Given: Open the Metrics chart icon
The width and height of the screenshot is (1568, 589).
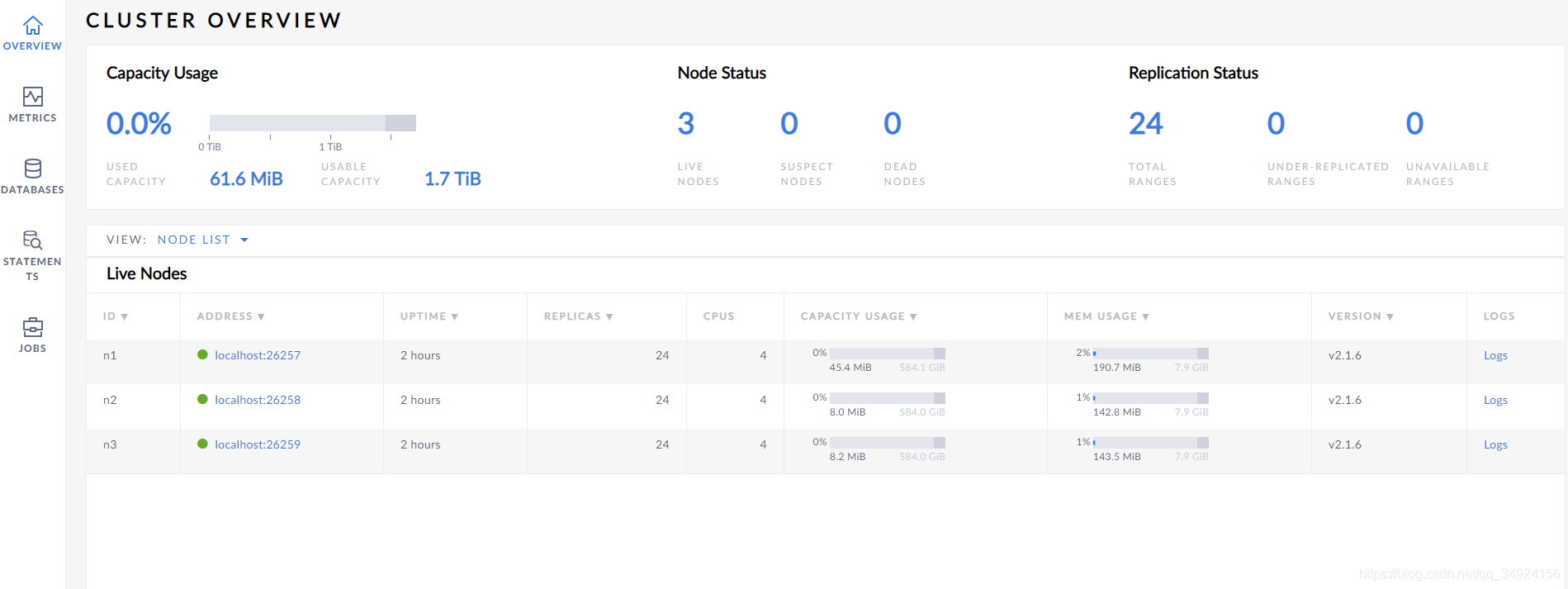Looking at the screenshot, I should pyautogui.click(x=32, y=97).
